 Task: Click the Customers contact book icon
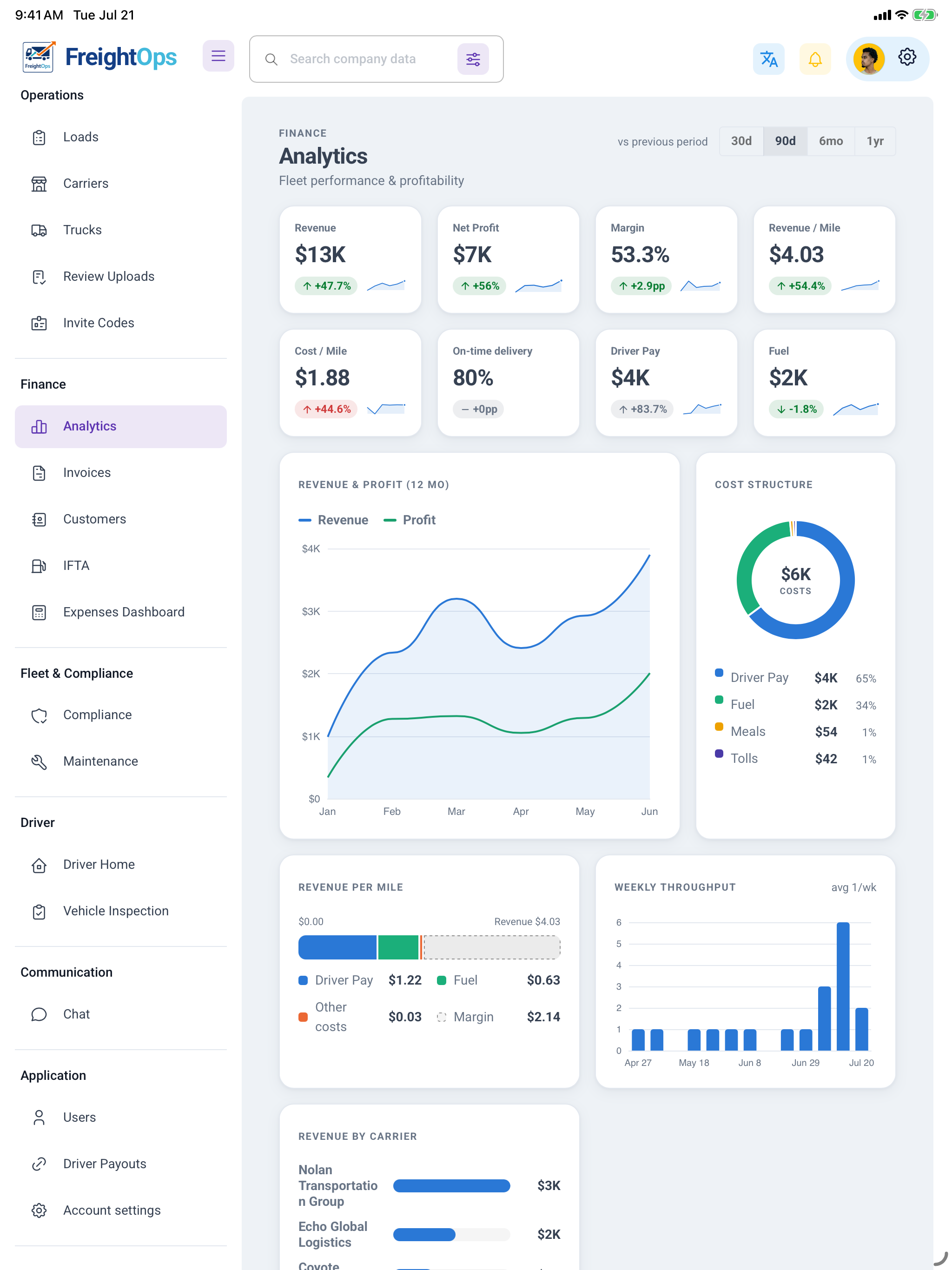[39, 520]
